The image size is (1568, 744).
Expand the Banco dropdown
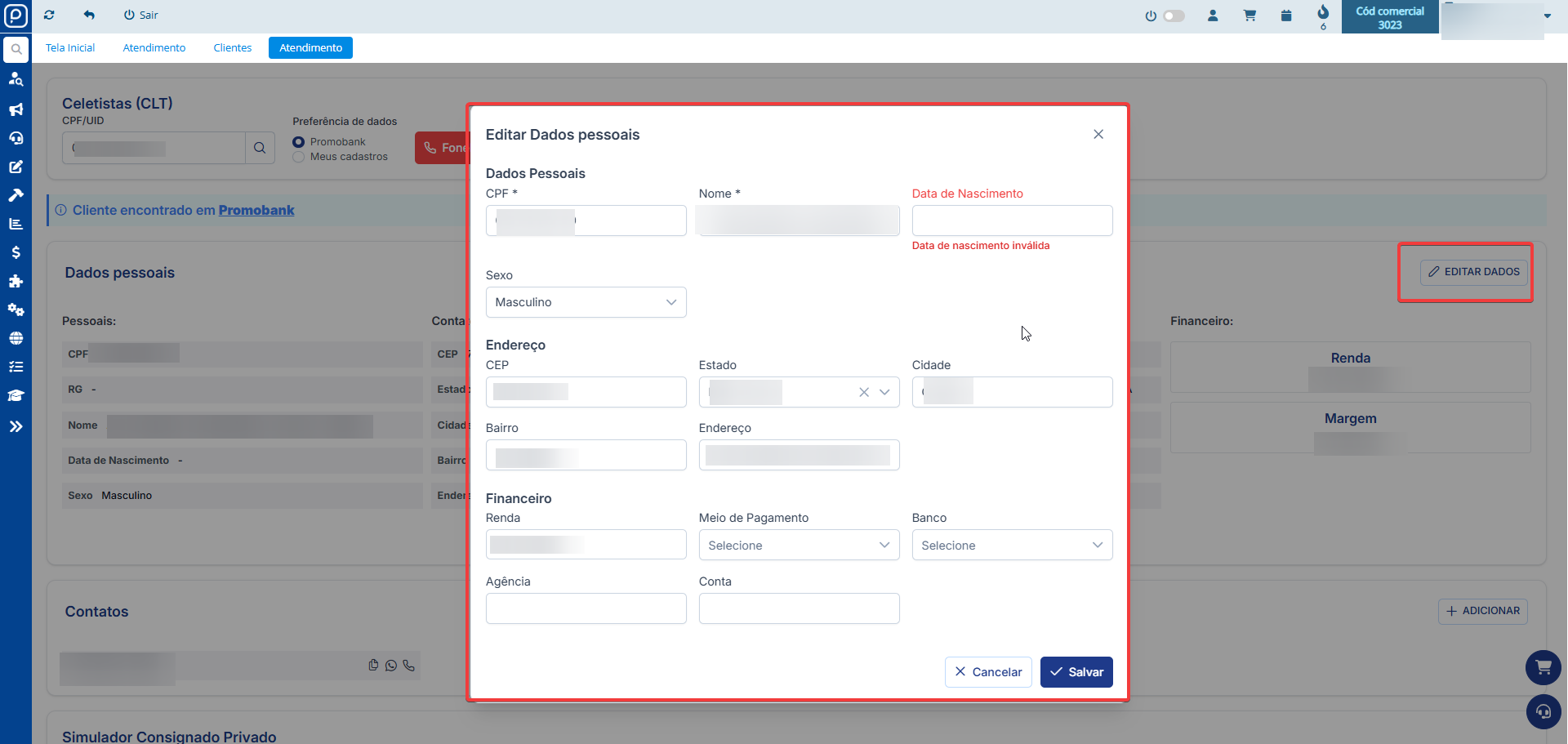1012,546
